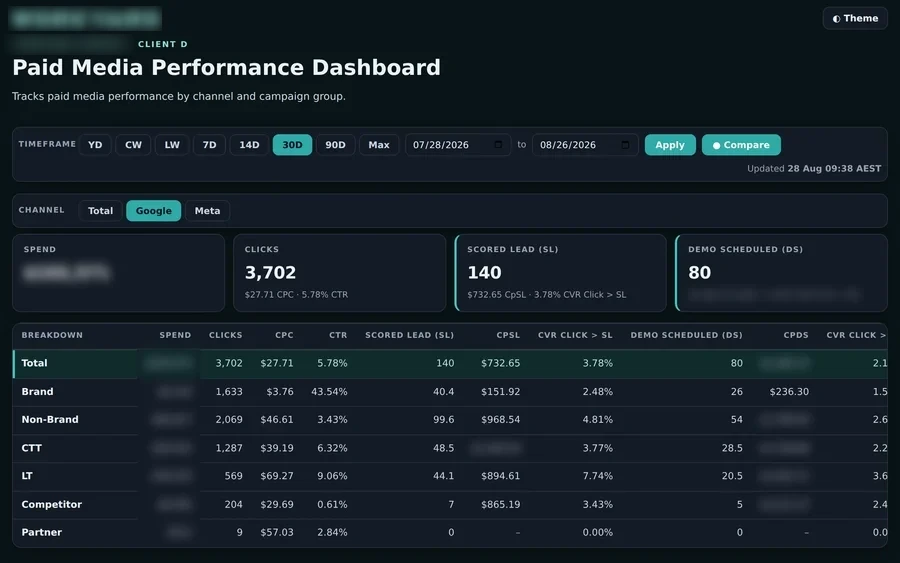
Task: Click Non-Brand CPC value $46.61
Action: tap(277, 420)
